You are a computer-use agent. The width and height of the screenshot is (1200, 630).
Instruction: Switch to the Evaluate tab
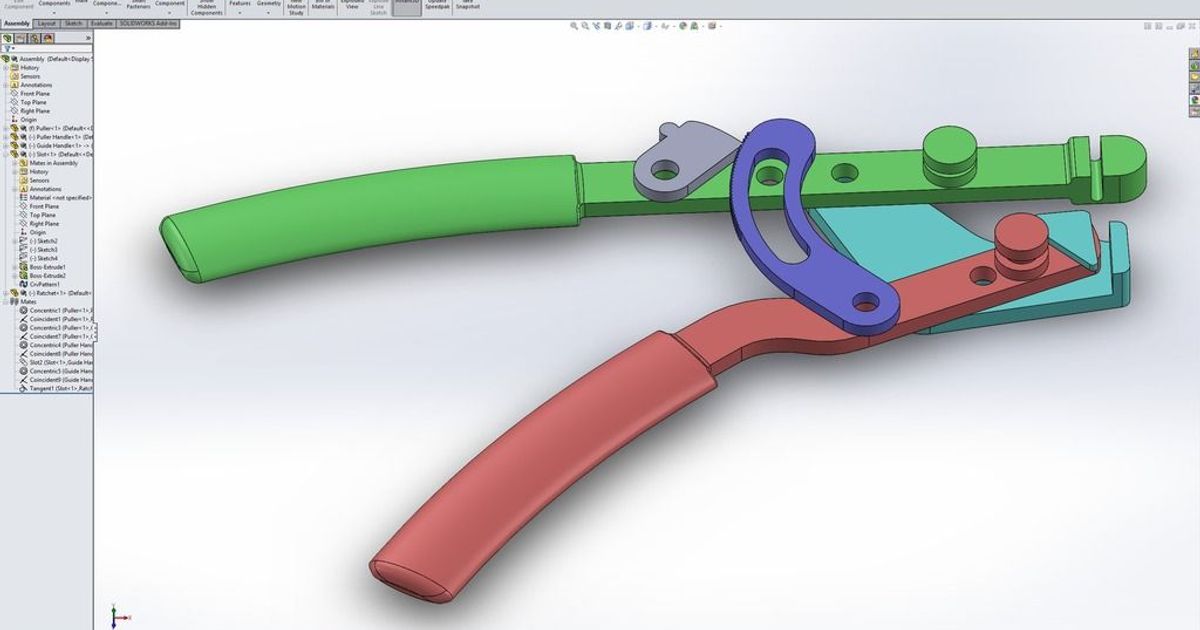[x=102, y=23]
